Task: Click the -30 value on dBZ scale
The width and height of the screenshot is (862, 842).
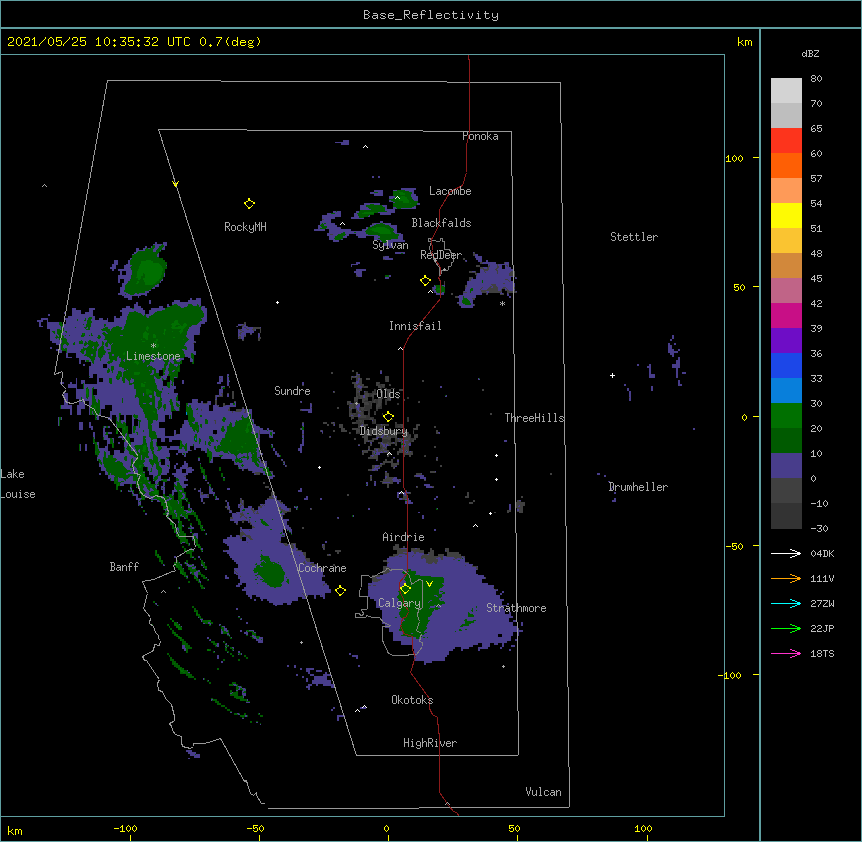Action: click(x=819, y=528)
